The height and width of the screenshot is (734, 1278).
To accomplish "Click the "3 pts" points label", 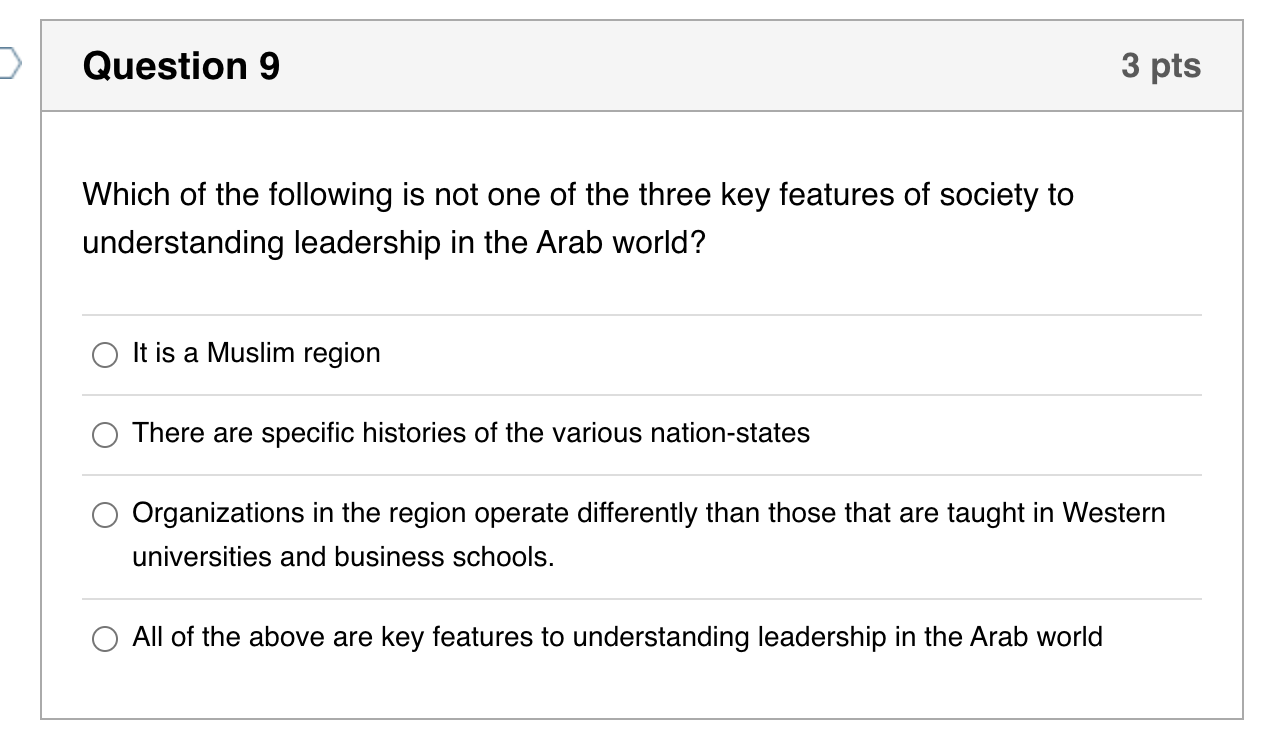I will pos(1160,66).
